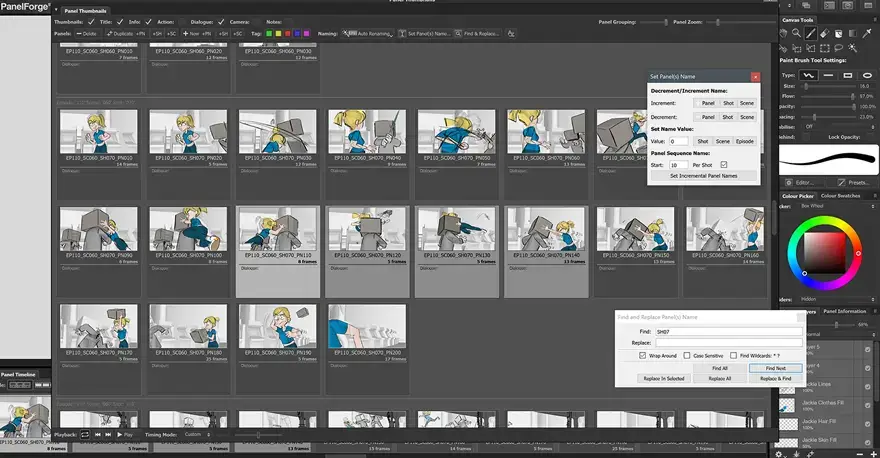Toggle the Title checkbox

(120, 22)
